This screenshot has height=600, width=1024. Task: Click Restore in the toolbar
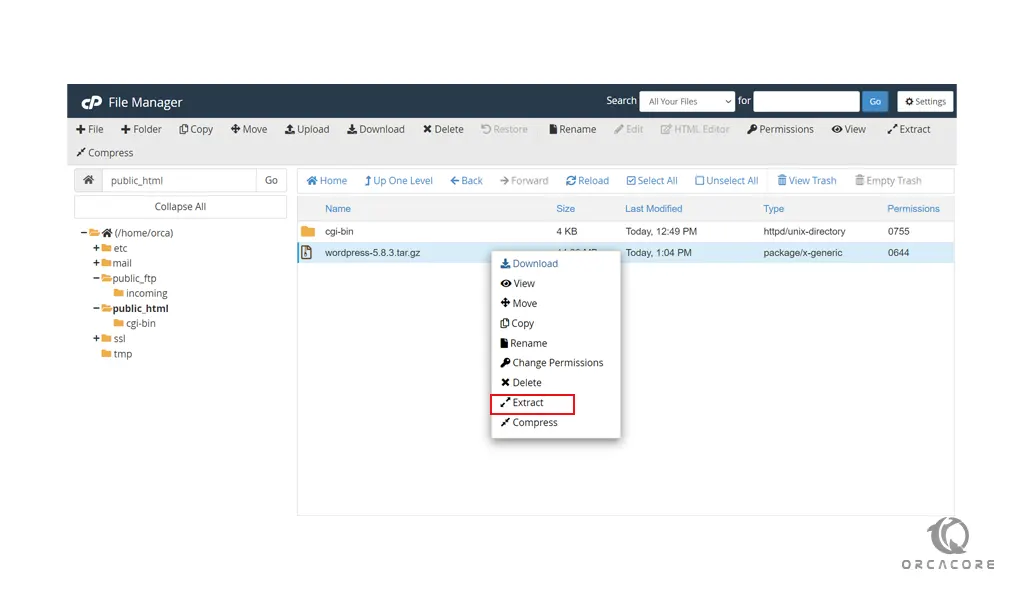(504, 129)
